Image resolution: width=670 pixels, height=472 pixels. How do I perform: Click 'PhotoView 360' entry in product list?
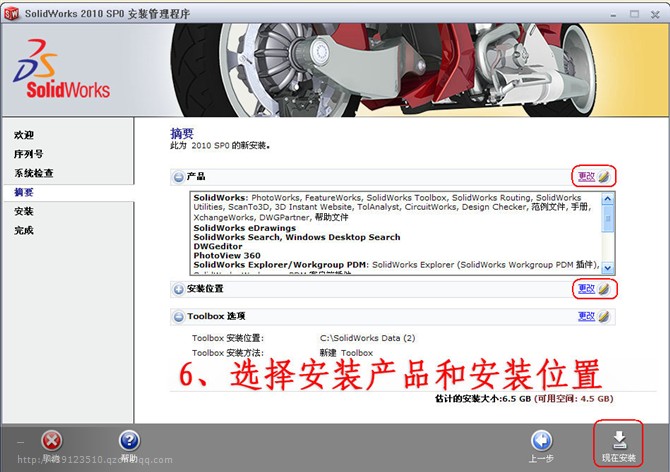coord(227,255)
